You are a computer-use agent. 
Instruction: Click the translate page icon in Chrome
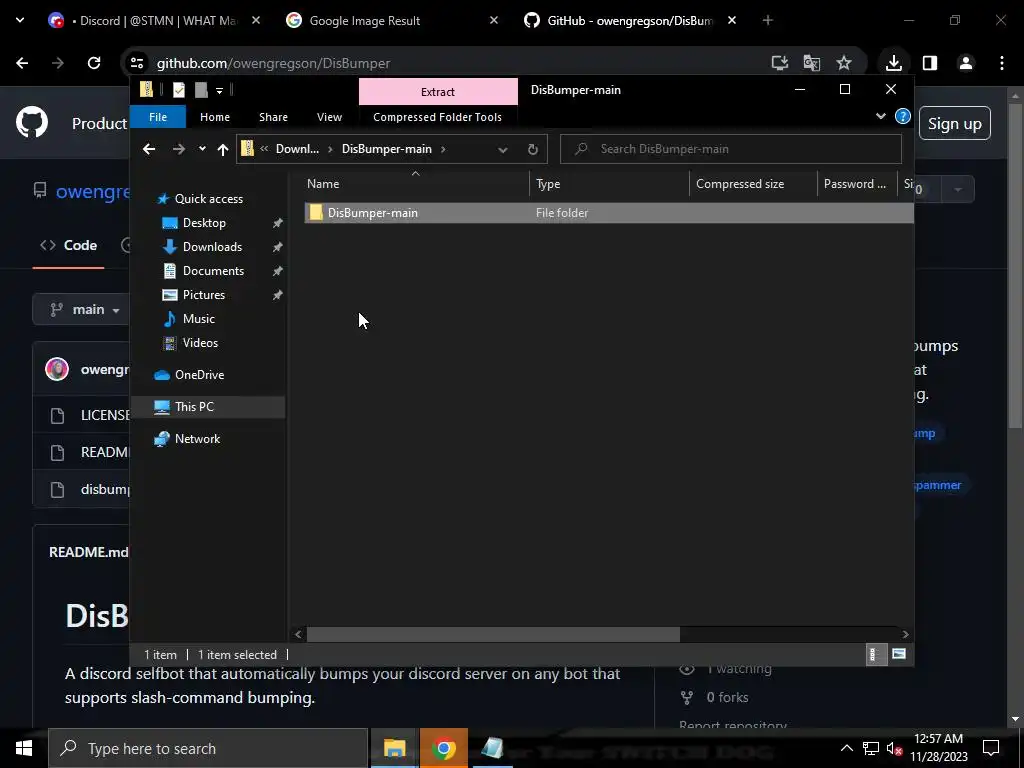[811, 63]
